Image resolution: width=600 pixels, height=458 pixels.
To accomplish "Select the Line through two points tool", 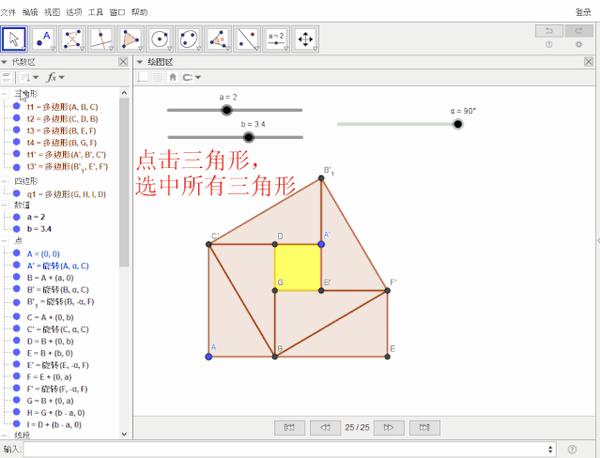I will pos(72,39).
